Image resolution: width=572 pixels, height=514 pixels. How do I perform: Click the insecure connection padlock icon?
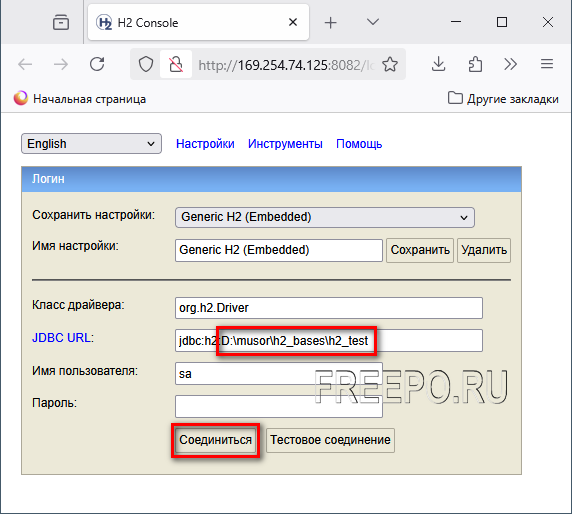point(176,65)
